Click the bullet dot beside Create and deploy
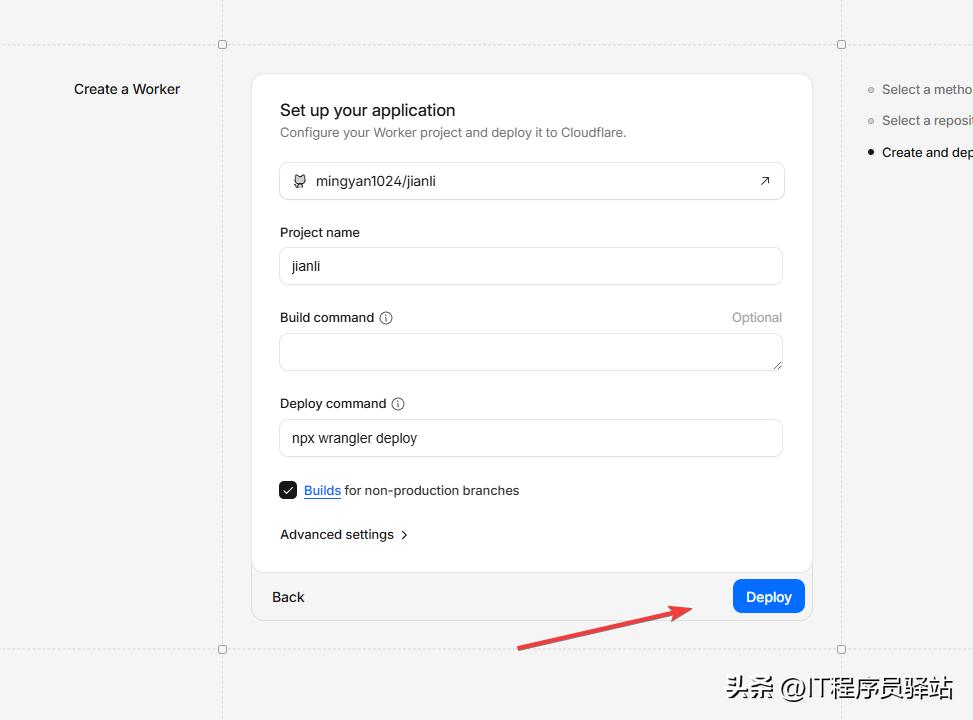 click(x=871, y=152)
